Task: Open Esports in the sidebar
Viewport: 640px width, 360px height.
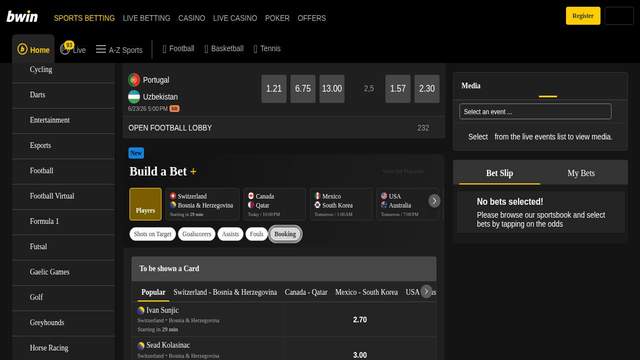Action: tap(64, 146)
